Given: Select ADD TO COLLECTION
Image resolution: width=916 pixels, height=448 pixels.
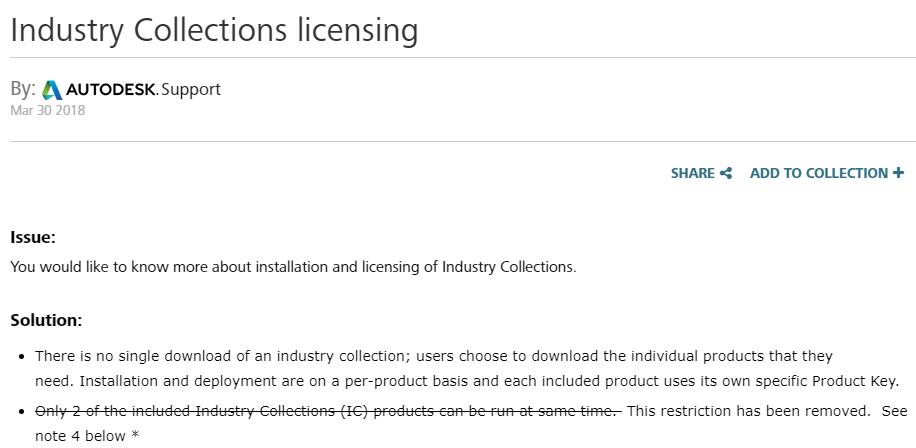Looking at the screenshot, I should (x=827, y=173).
